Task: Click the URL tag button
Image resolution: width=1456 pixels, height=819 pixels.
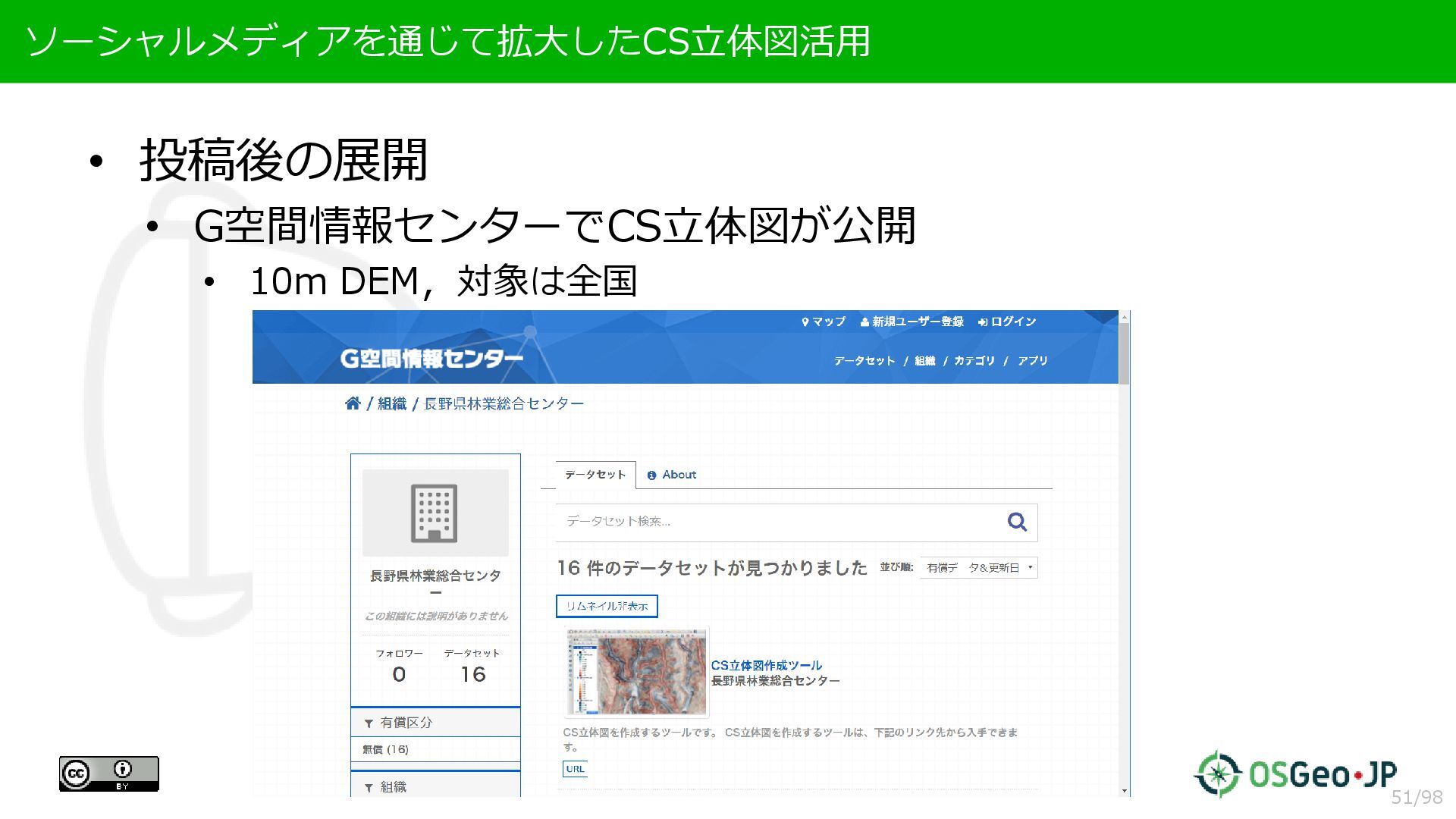Action: (x=575, y=769)
